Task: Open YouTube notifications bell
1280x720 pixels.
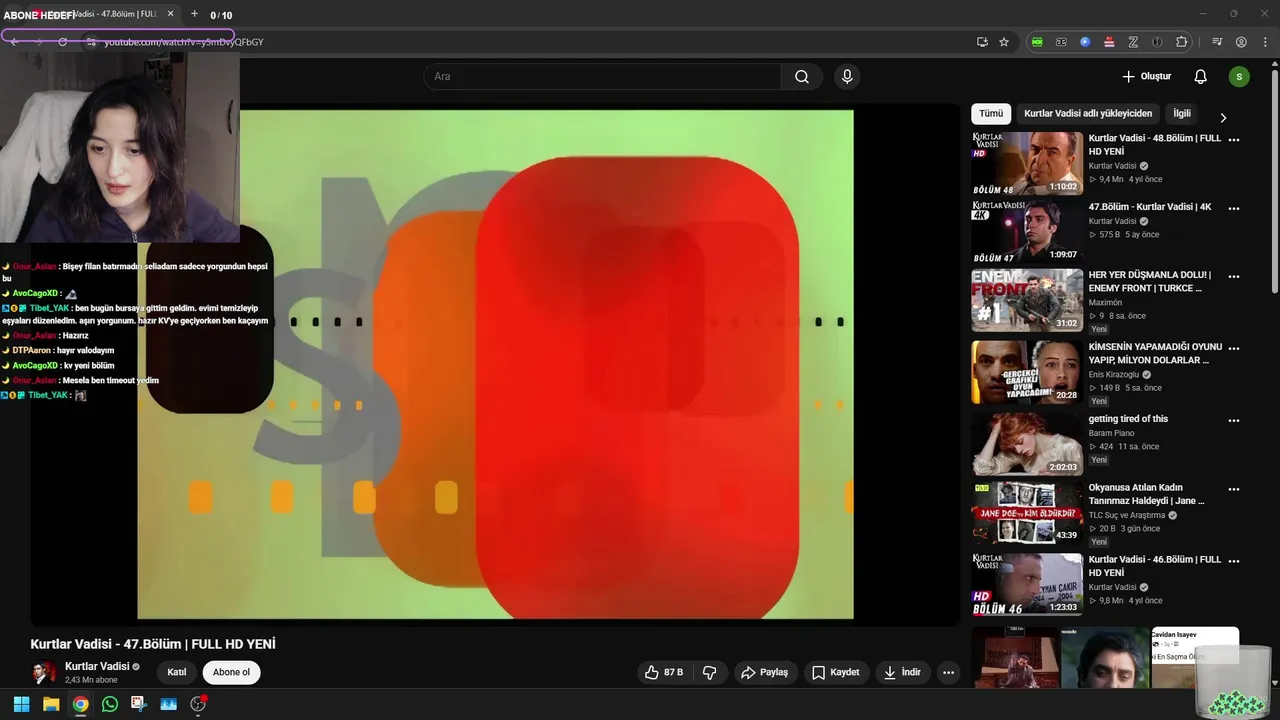Action: tap(1200, 77)
